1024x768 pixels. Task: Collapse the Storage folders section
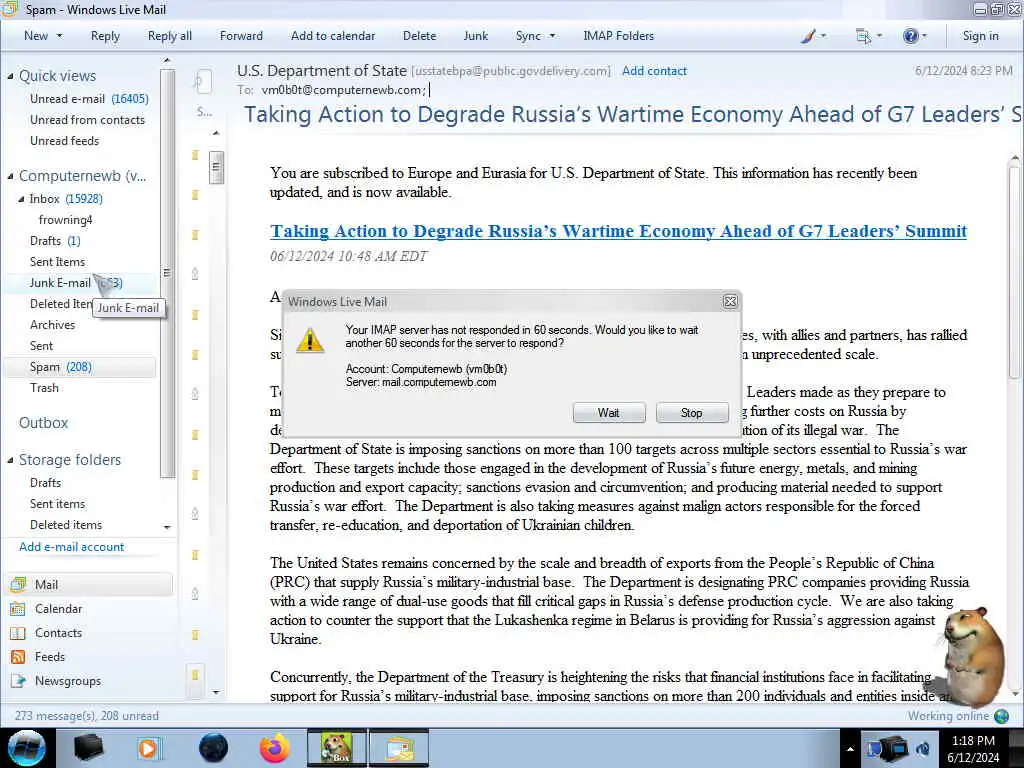(10, 460)
